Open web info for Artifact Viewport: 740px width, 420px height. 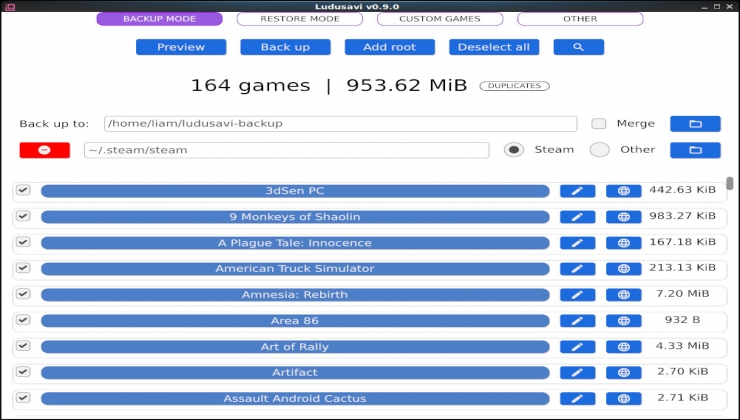point(623,372)
